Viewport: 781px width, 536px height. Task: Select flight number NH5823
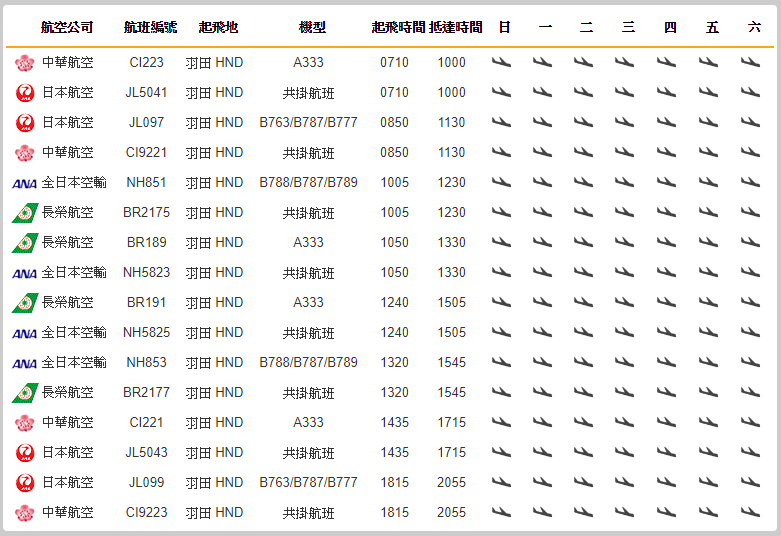click(146, 272)
